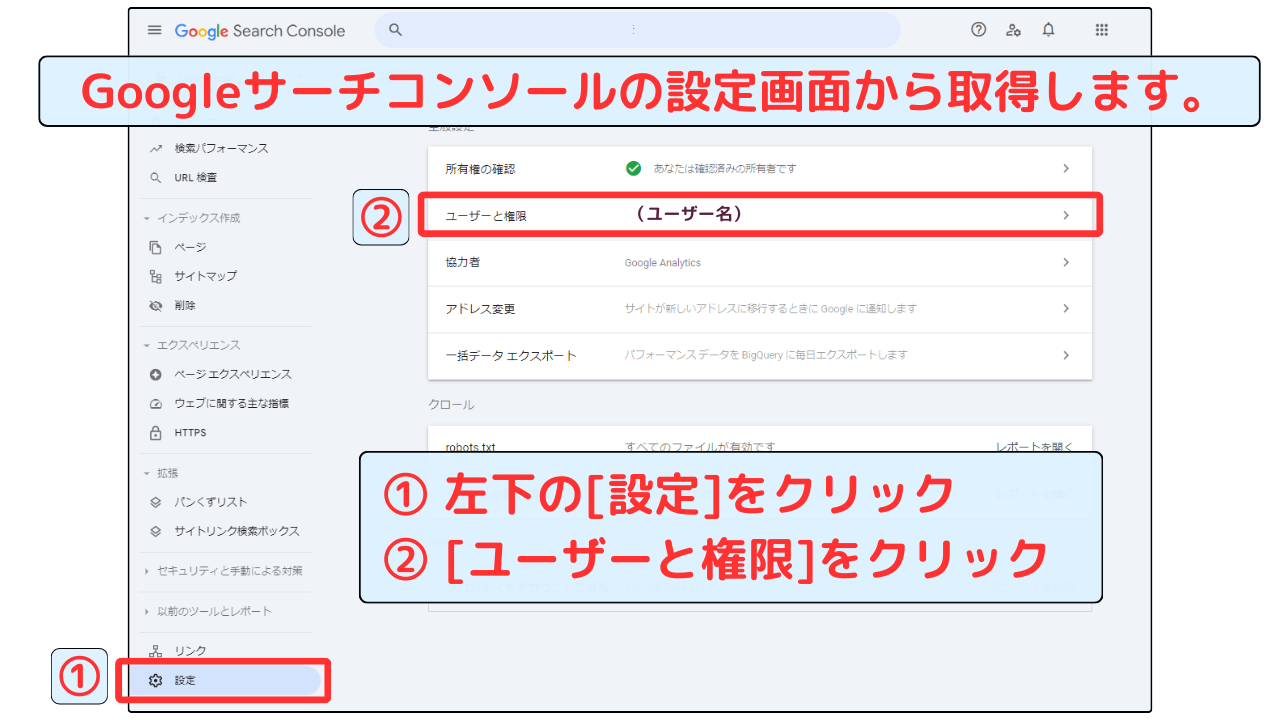Open リンク in the sidebar
Image resolution: width=1280 pixels, height=720 pixels.
coord(190,651)
